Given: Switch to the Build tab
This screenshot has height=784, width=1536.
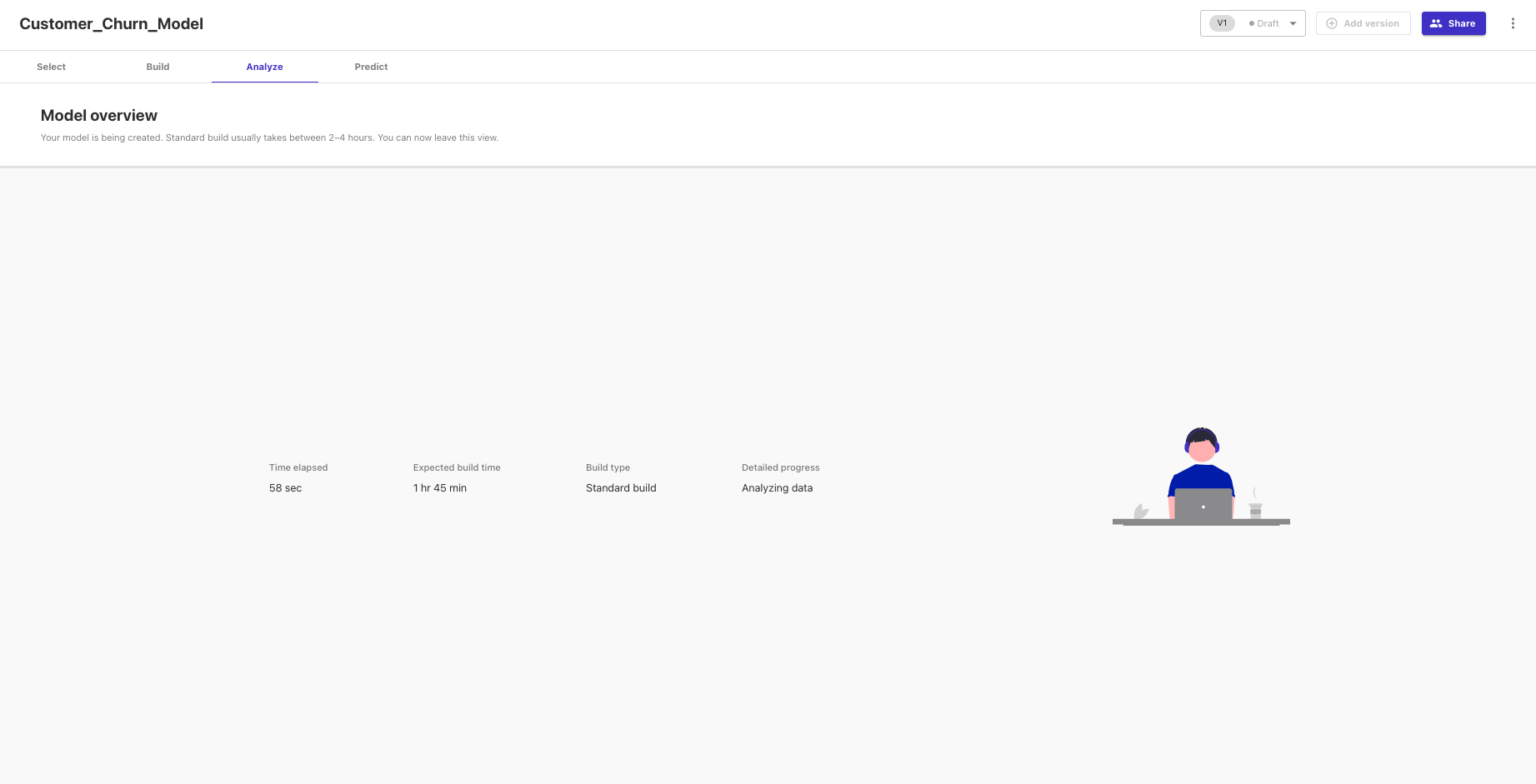Looking at the screenshot, I should pyautogui.click(x=157, y=66).
